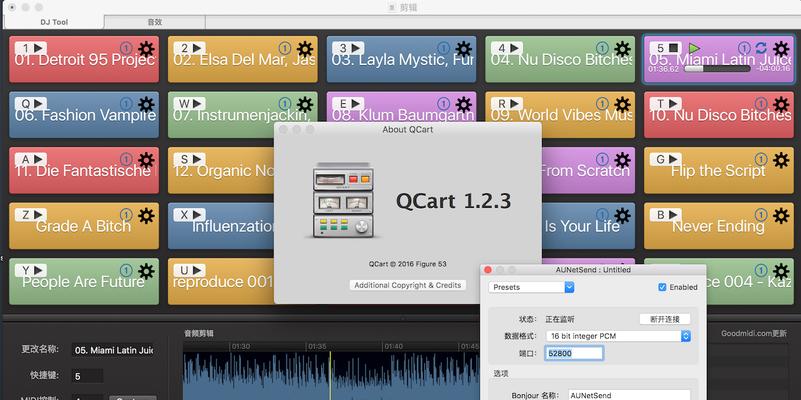Open gear settings on Flip the Script cart
This screenshot has height=400, width=801.
781,160
